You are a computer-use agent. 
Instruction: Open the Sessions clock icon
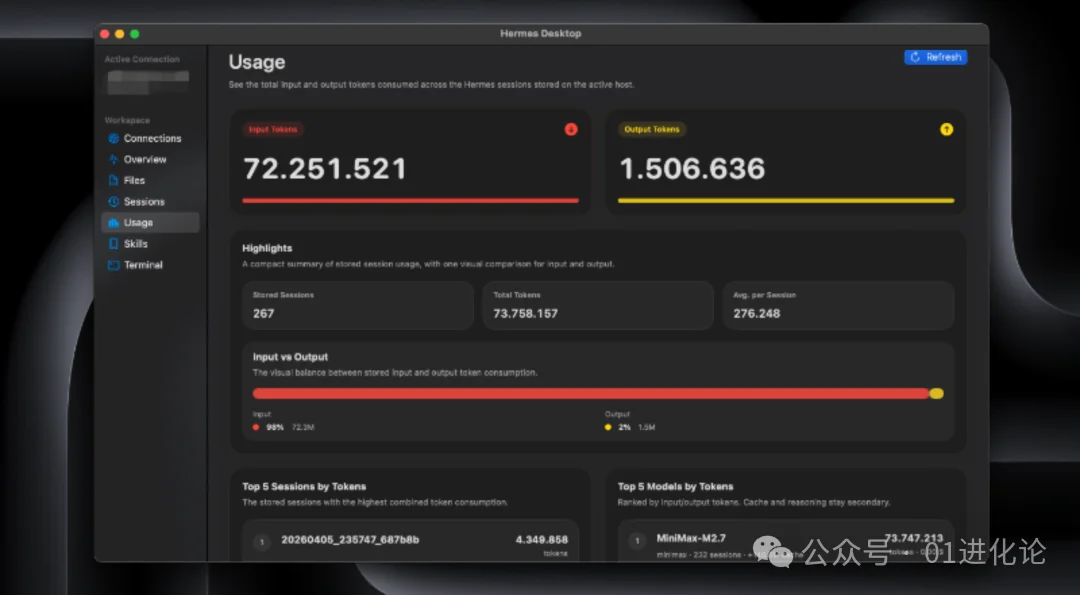pos(114,202)
